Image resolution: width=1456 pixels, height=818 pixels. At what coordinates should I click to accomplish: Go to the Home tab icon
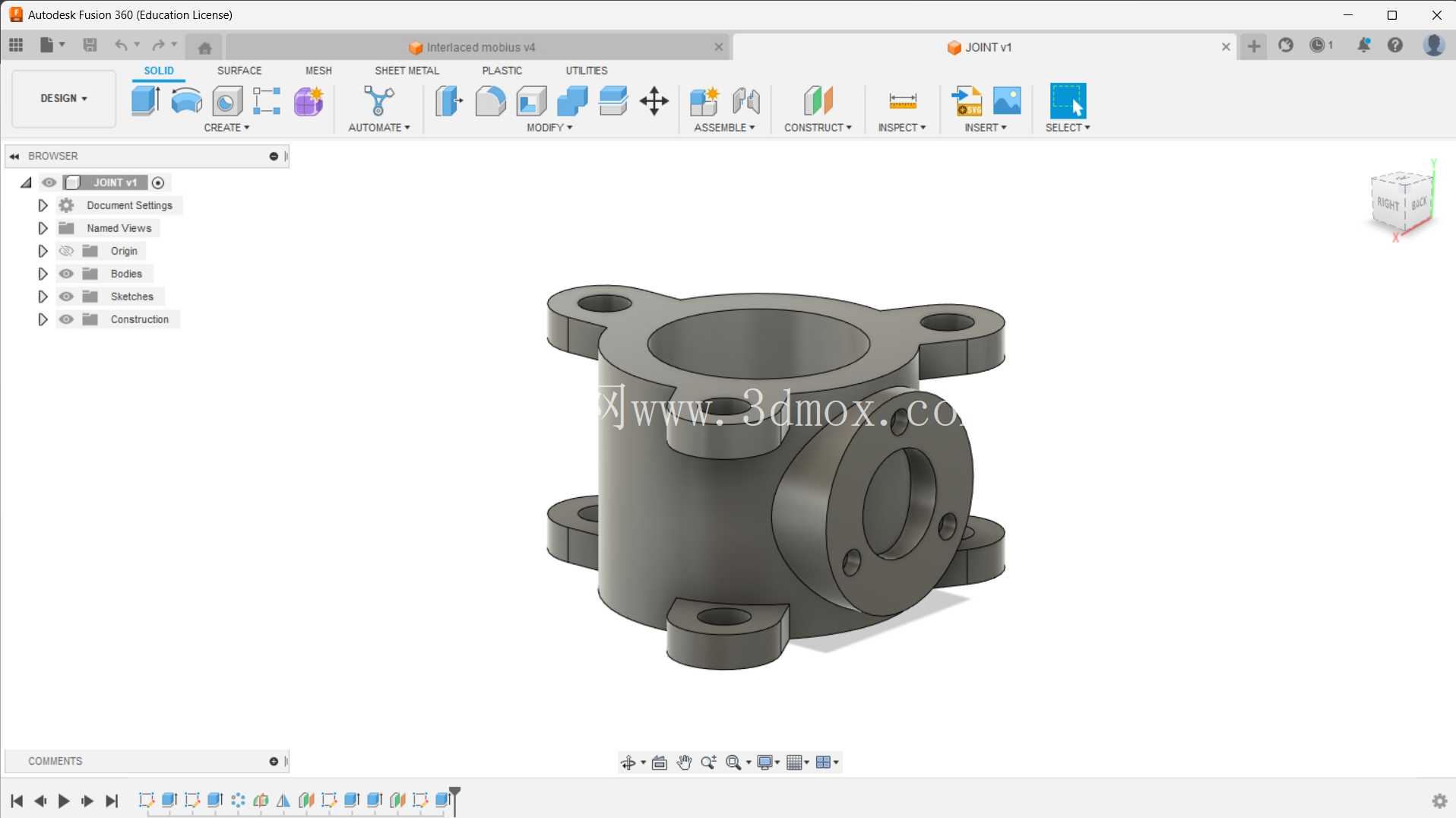[x=204, y=48]
